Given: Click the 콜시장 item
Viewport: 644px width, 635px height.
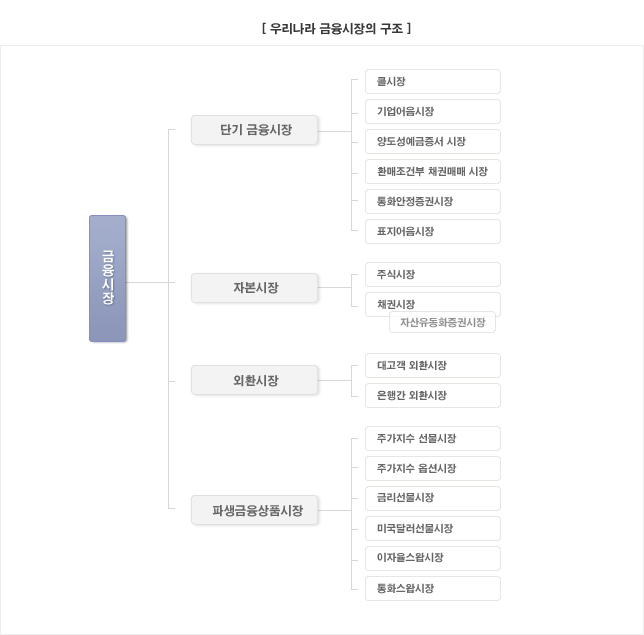Looking at the screenshot, I should tap(433, 82).
